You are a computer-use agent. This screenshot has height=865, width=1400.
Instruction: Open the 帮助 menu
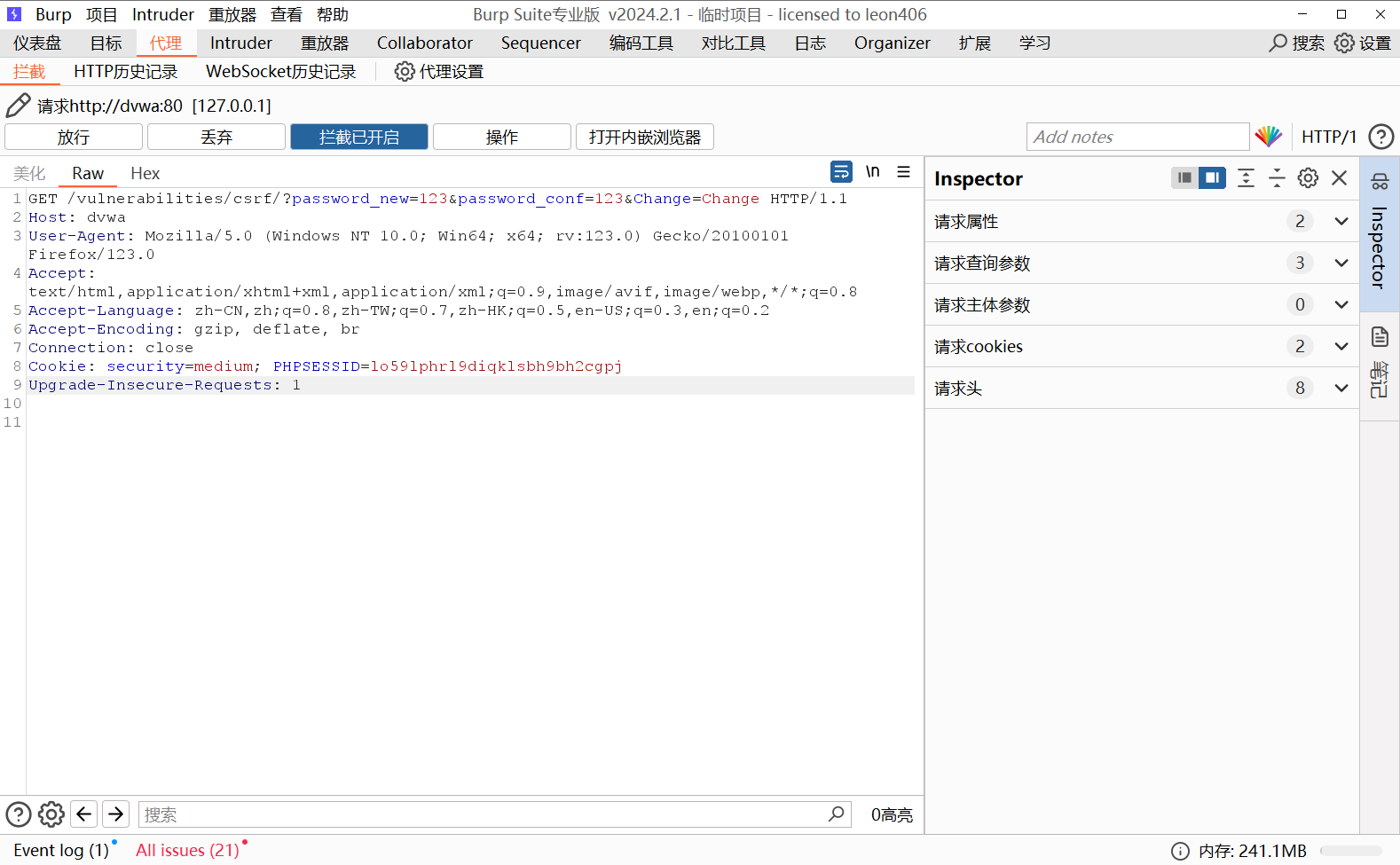coord(333,14)
